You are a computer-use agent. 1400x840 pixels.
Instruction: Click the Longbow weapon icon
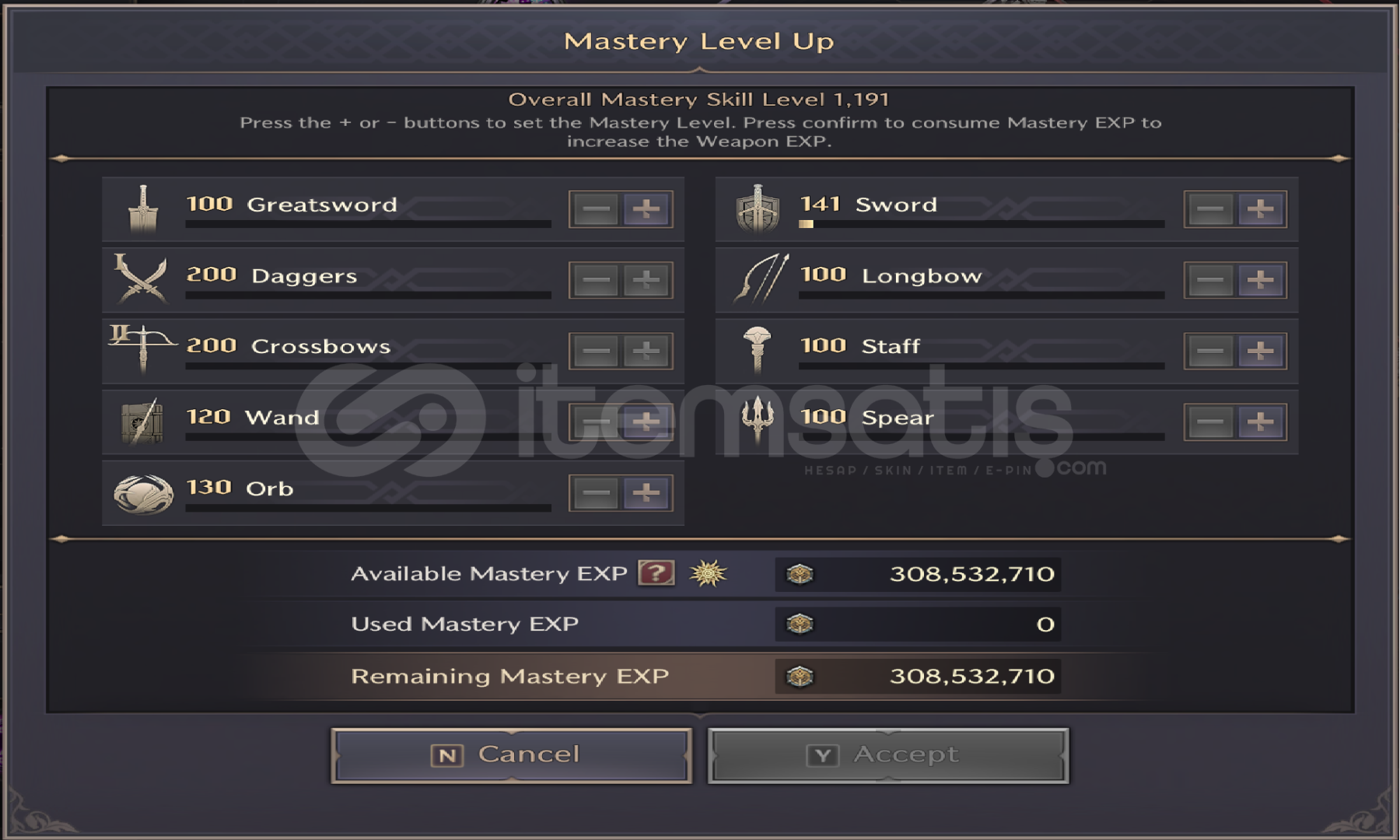[761, 278]
